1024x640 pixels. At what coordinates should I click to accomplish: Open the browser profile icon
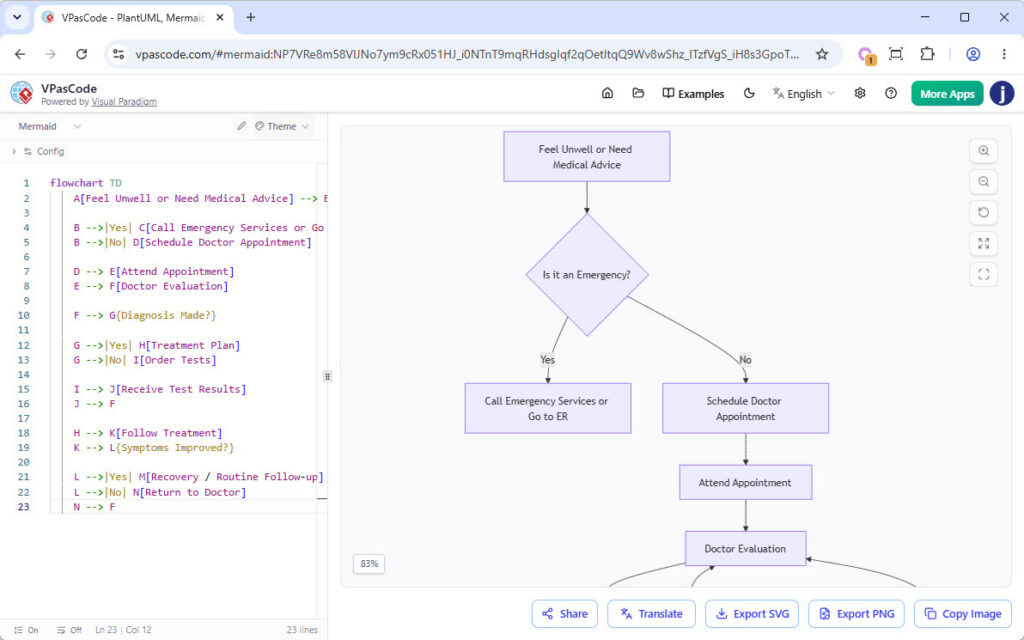973,54
